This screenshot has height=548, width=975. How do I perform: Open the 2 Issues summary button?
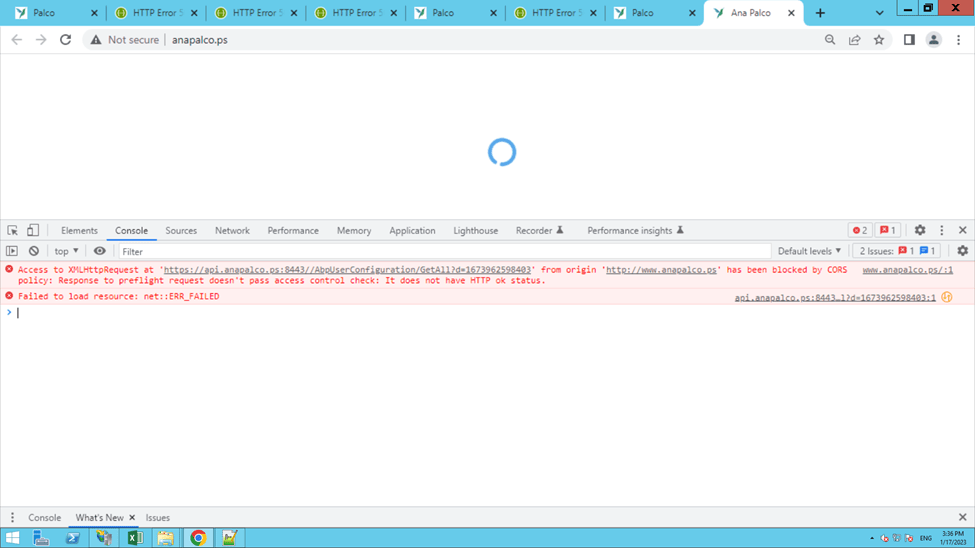click(x=897, y=251)
